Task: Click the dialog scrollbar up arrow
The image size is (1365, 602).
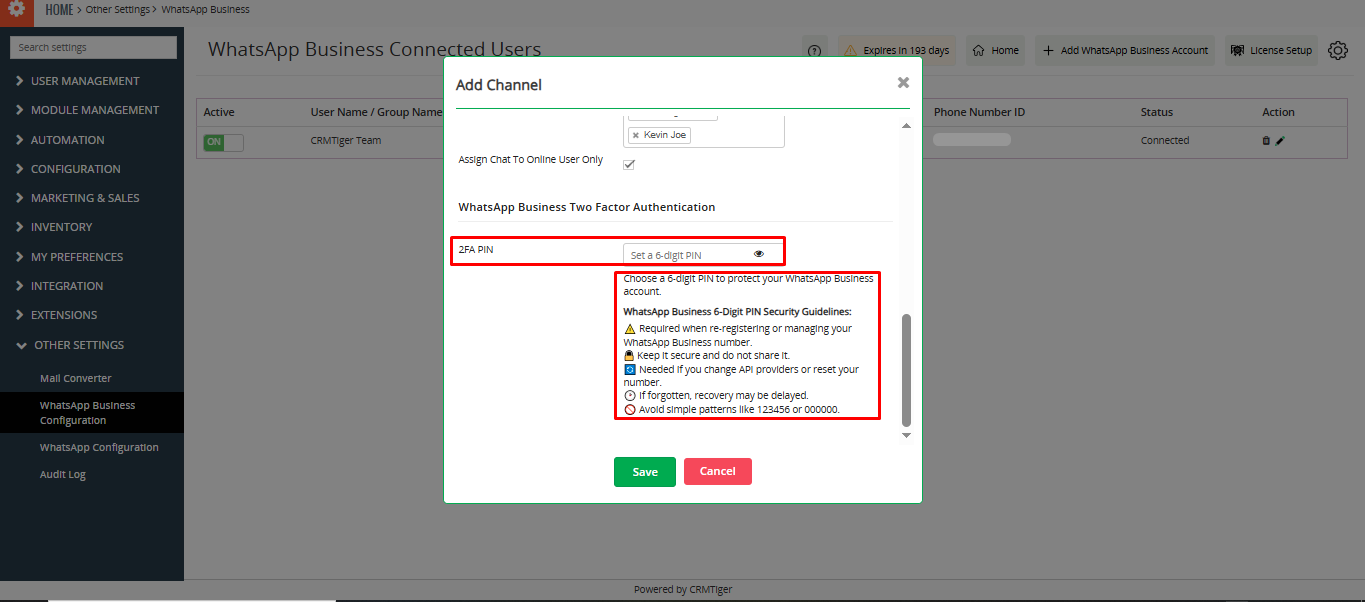Action: click(907, 126)
